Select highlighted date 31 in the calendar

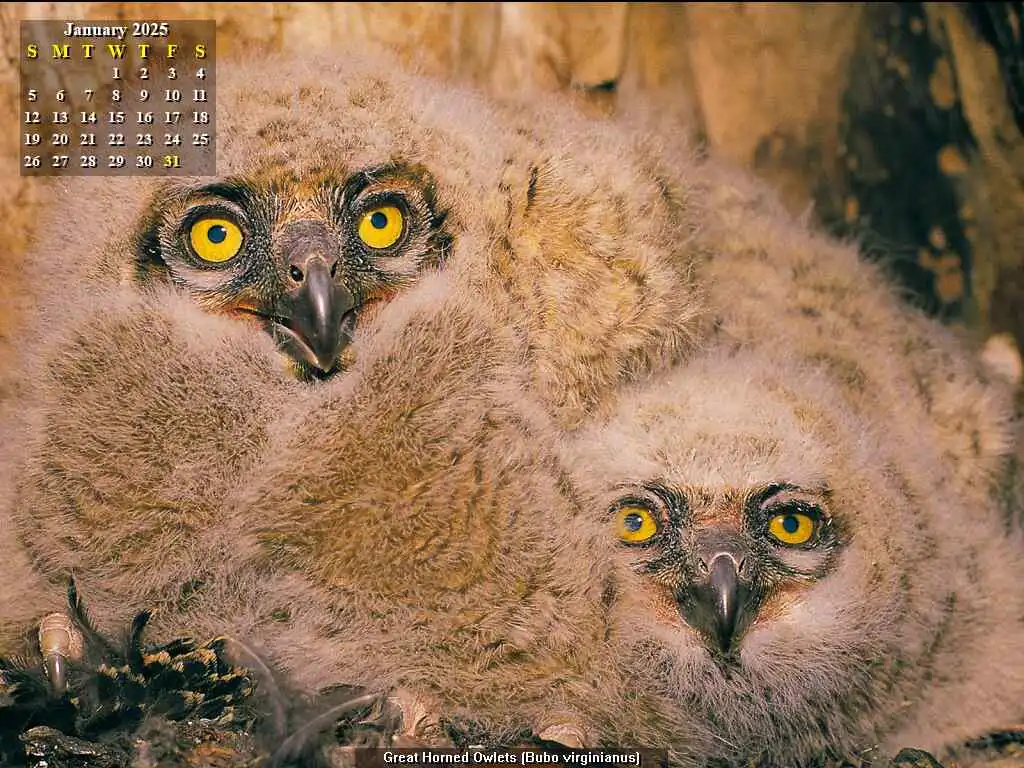(x=172, y=161)
